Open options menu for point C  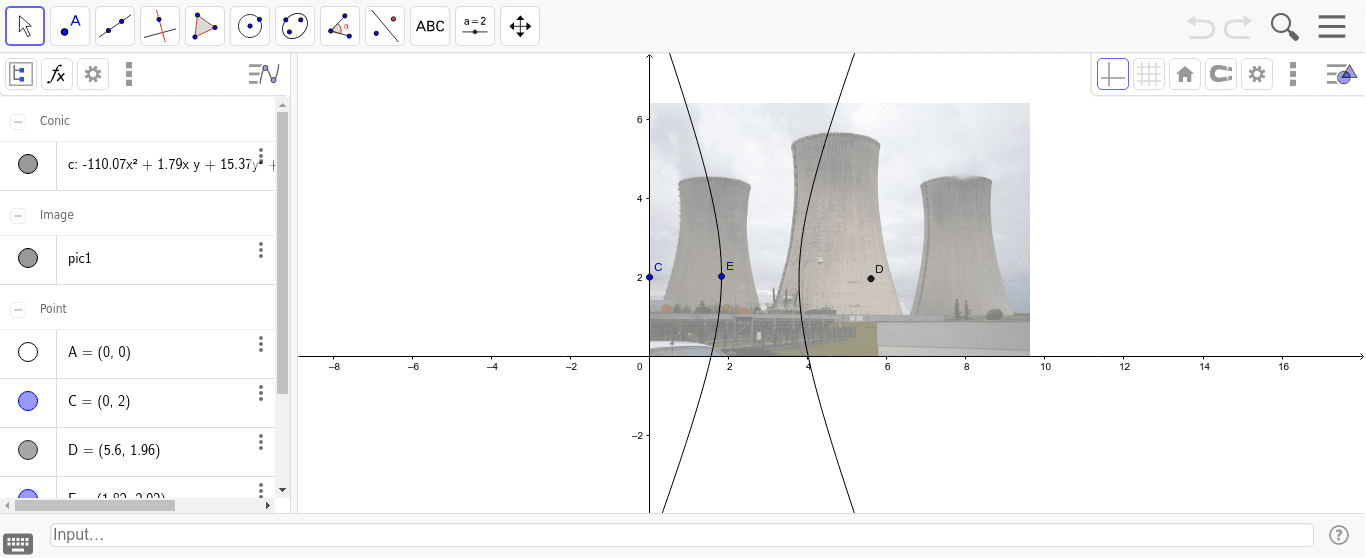261,393
